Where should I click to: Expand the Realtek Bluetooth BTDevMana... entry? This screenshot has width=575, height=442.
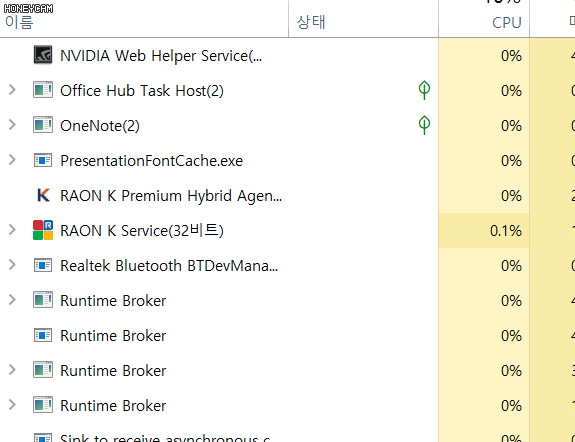coord(12,264)
